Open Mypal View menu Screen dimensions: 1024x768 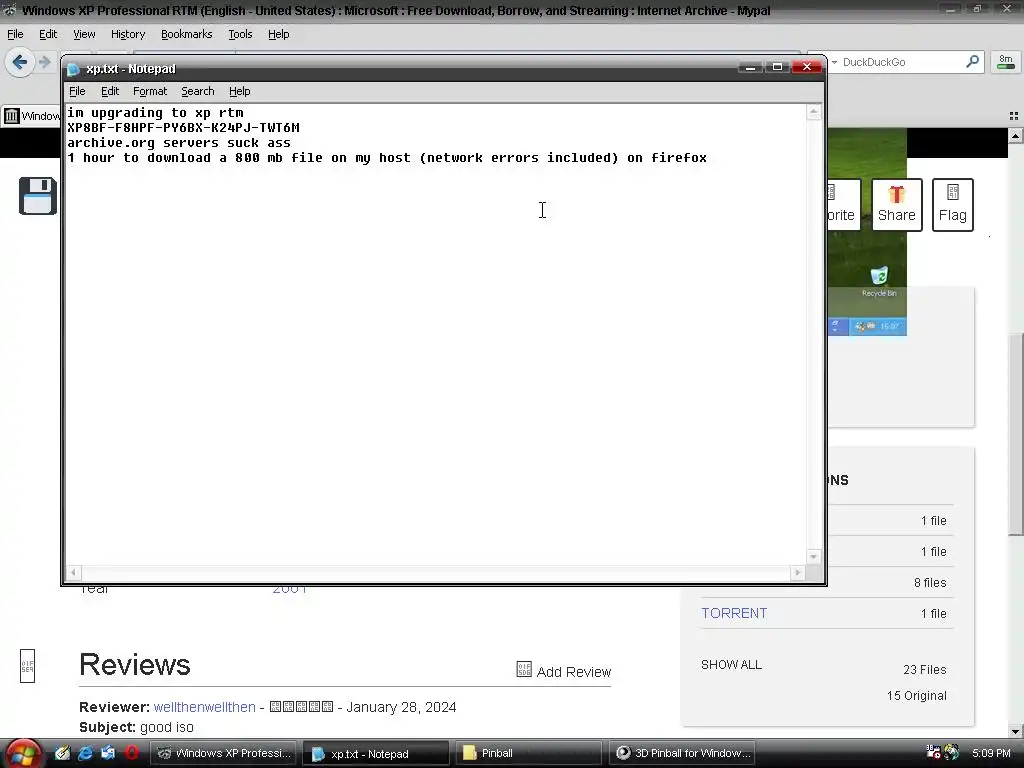[x=84, y=34]
